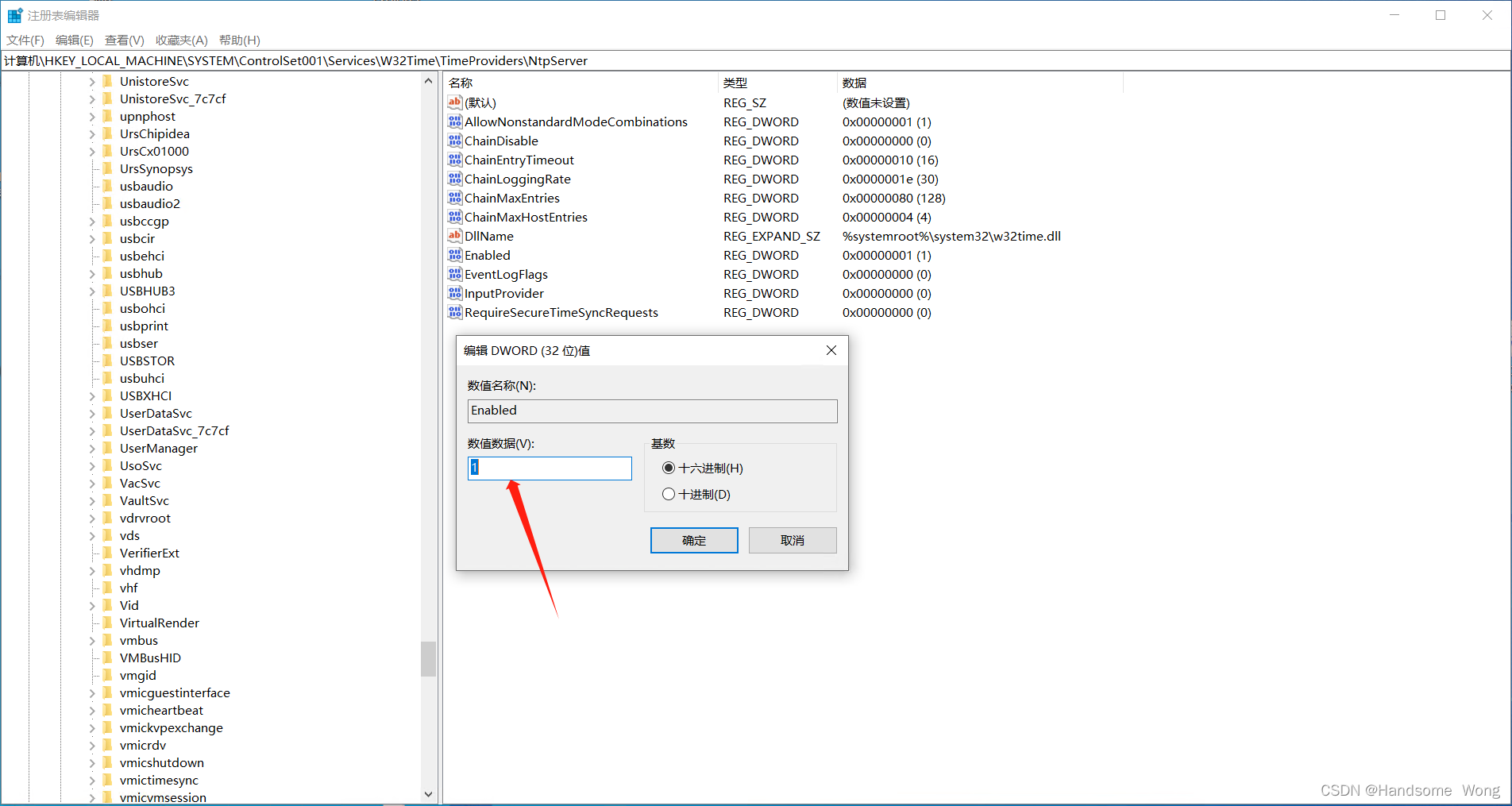Expand the UnistoreSvc_7c7cf tree node
The height and width of the screenshot is (806, 1512).
(92, 98)
